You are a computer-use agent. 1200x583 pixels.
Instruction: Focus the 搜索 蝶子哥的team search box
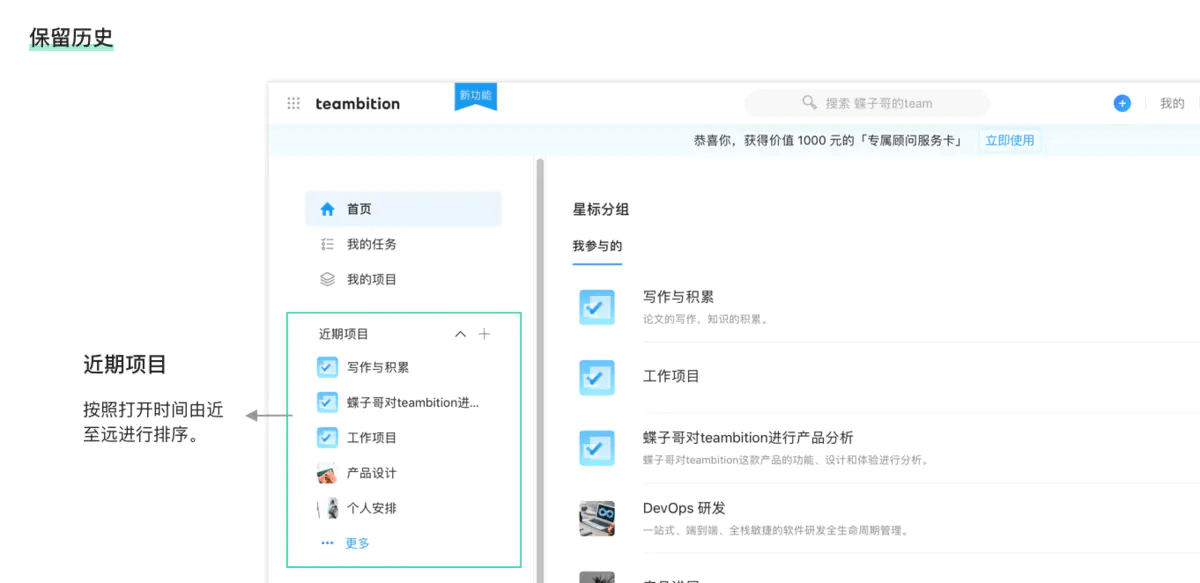tap(867, 103)
